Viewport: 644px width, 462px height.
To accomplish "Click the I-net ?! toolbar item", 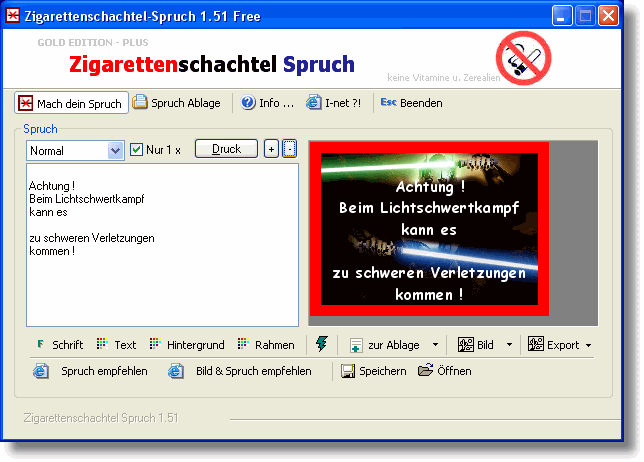I will click(x=334, y=103).
